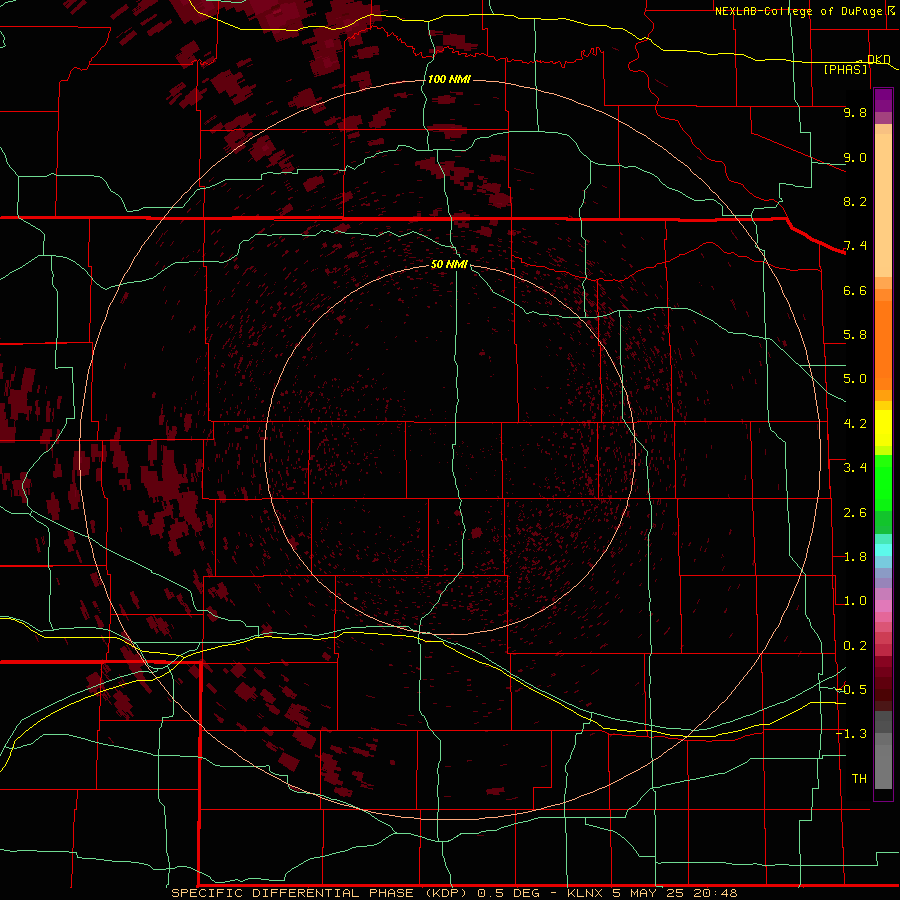Click the 9.0 value on color scale
This screenshot has height=900, width=900.
click(855, 157)
